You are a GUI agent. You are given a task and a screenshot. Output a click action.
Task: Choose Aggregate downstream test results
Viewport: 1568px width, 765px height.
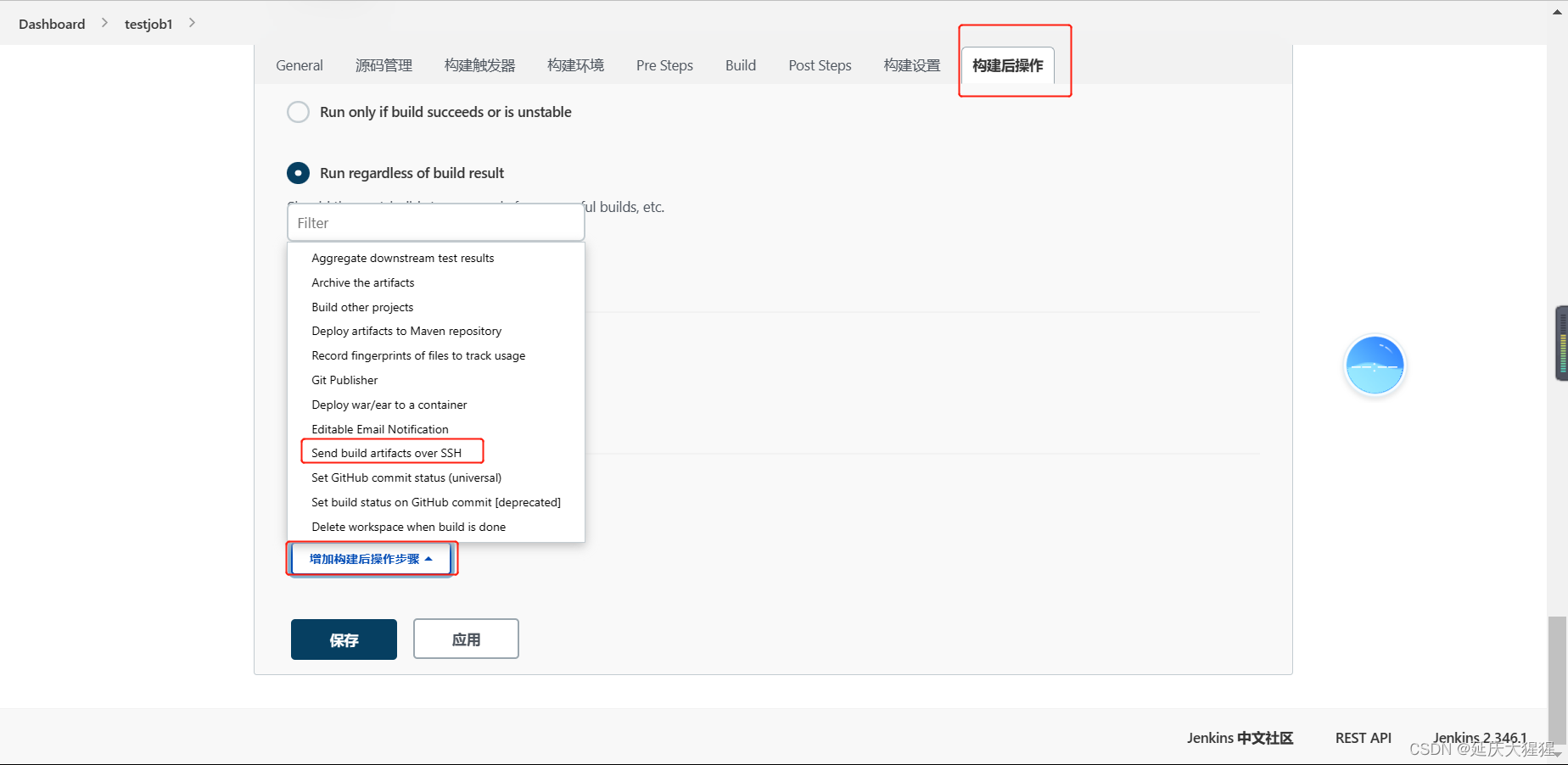point(402,258)
